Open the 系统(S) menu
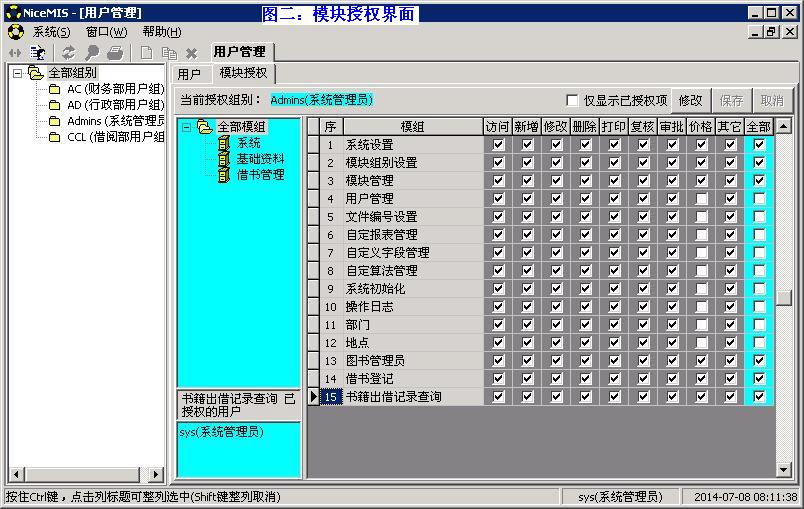 coord(51,32)
